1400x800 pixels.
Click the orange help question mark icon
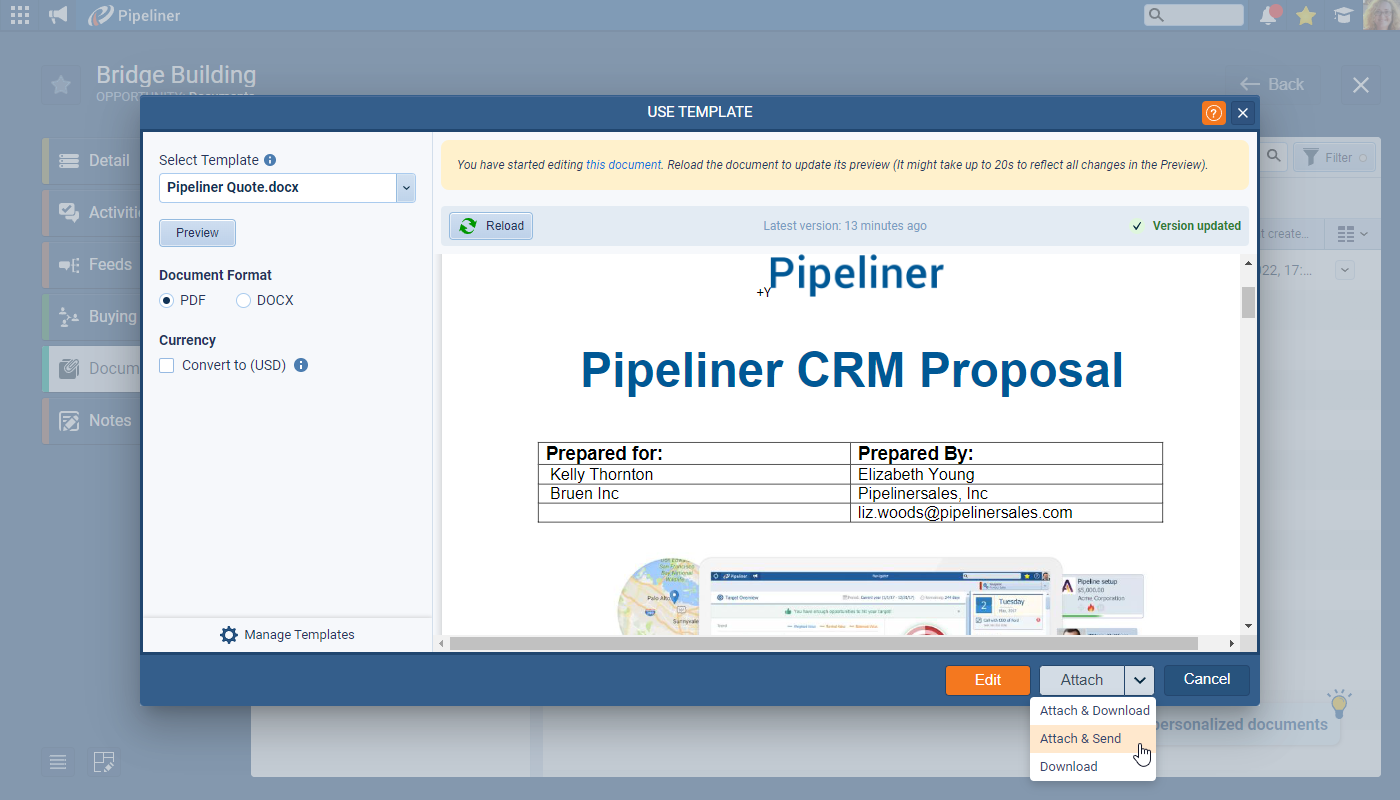tap(1213, 113)
